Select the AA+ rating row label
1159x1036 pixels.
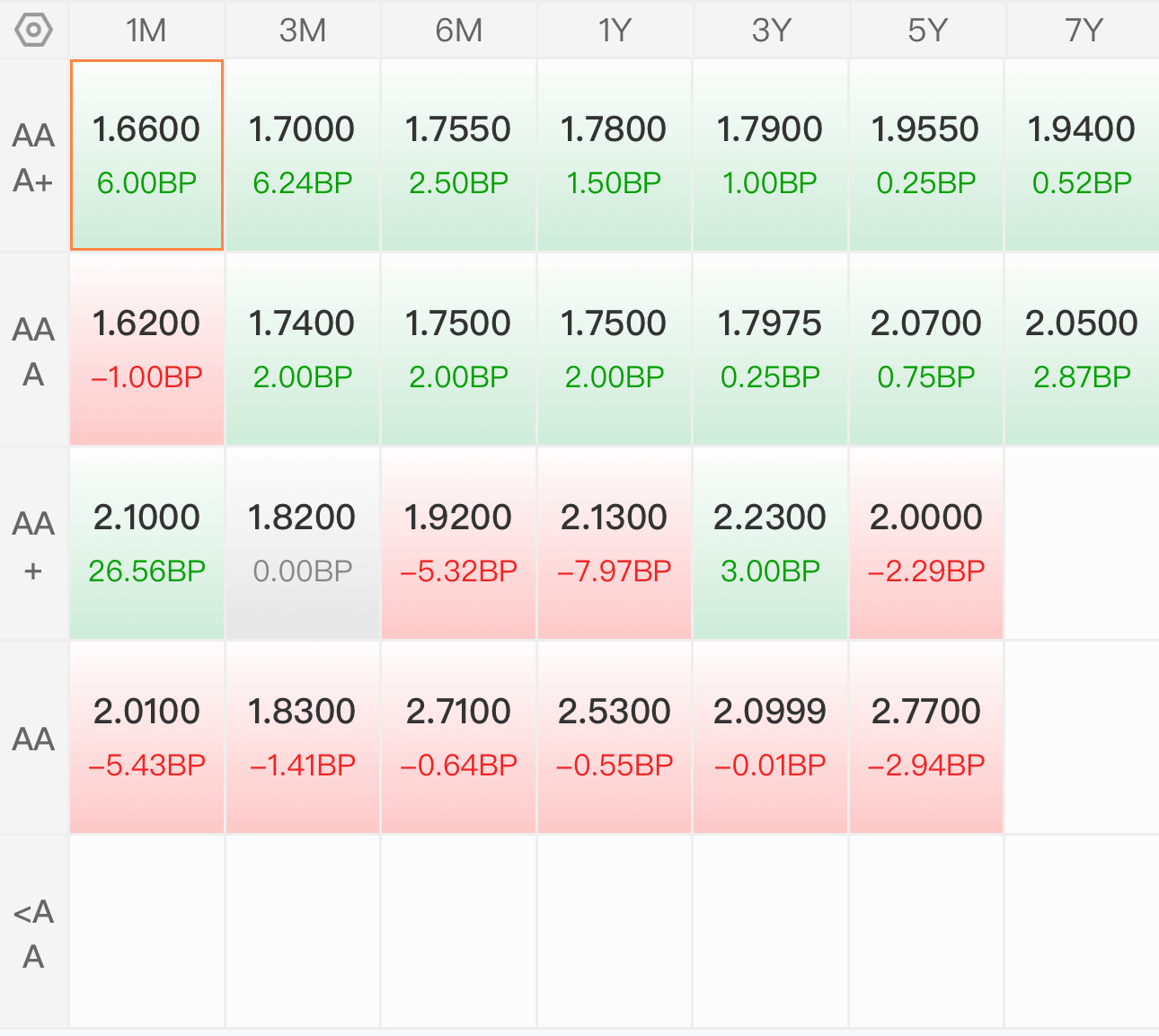(x=33, y=545)
